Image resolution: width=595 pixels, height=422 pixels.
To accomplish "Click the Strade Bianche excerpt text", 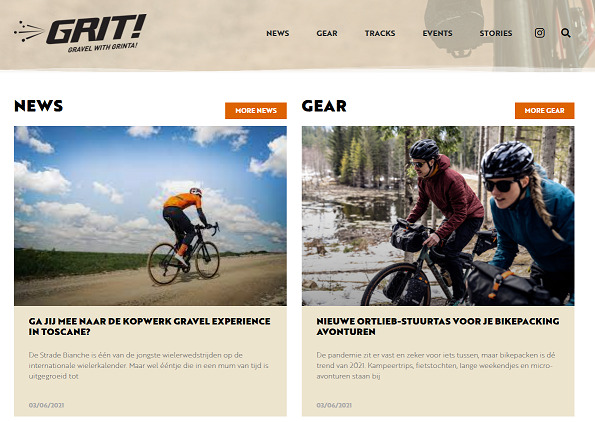I will click(x=149, y=365).
